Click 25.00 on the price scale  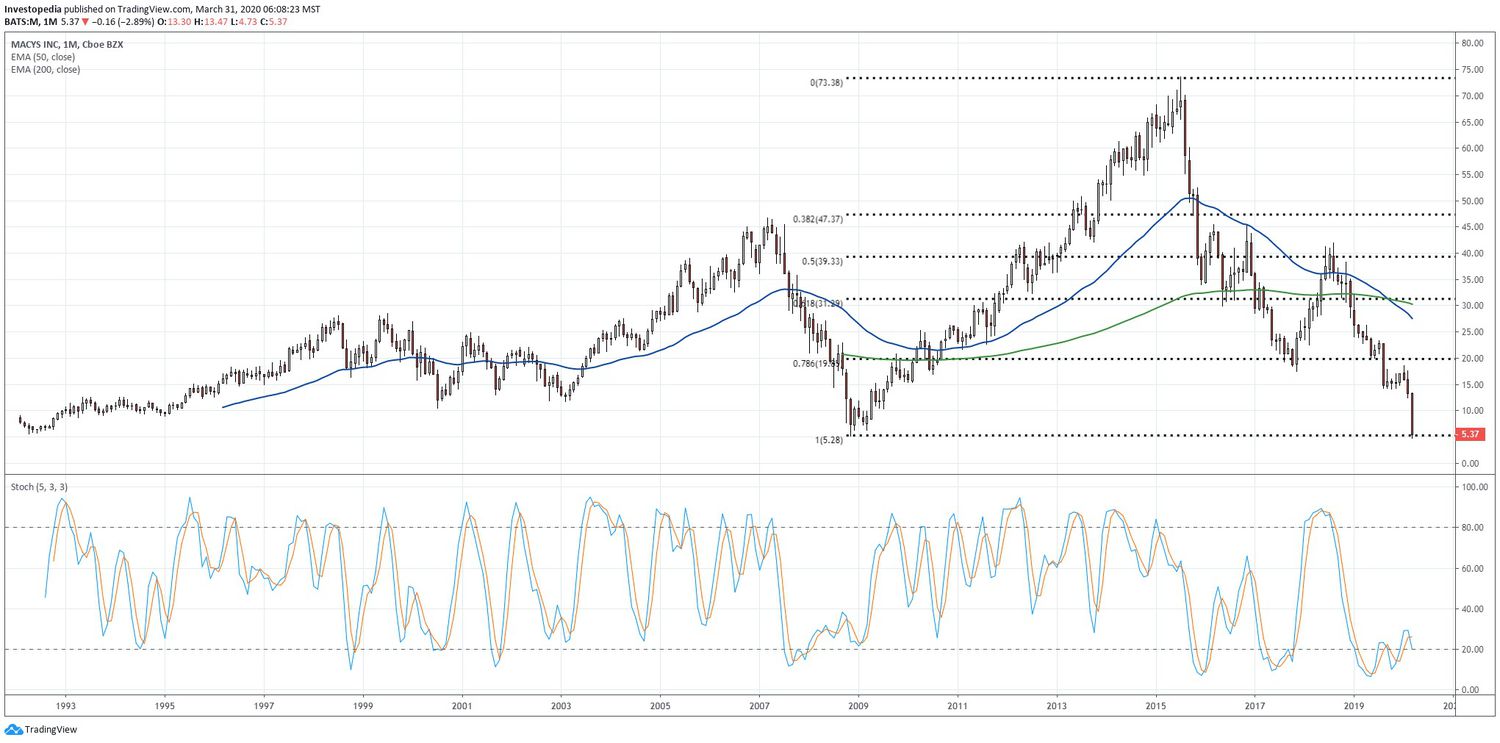(x=1470, y=332)
